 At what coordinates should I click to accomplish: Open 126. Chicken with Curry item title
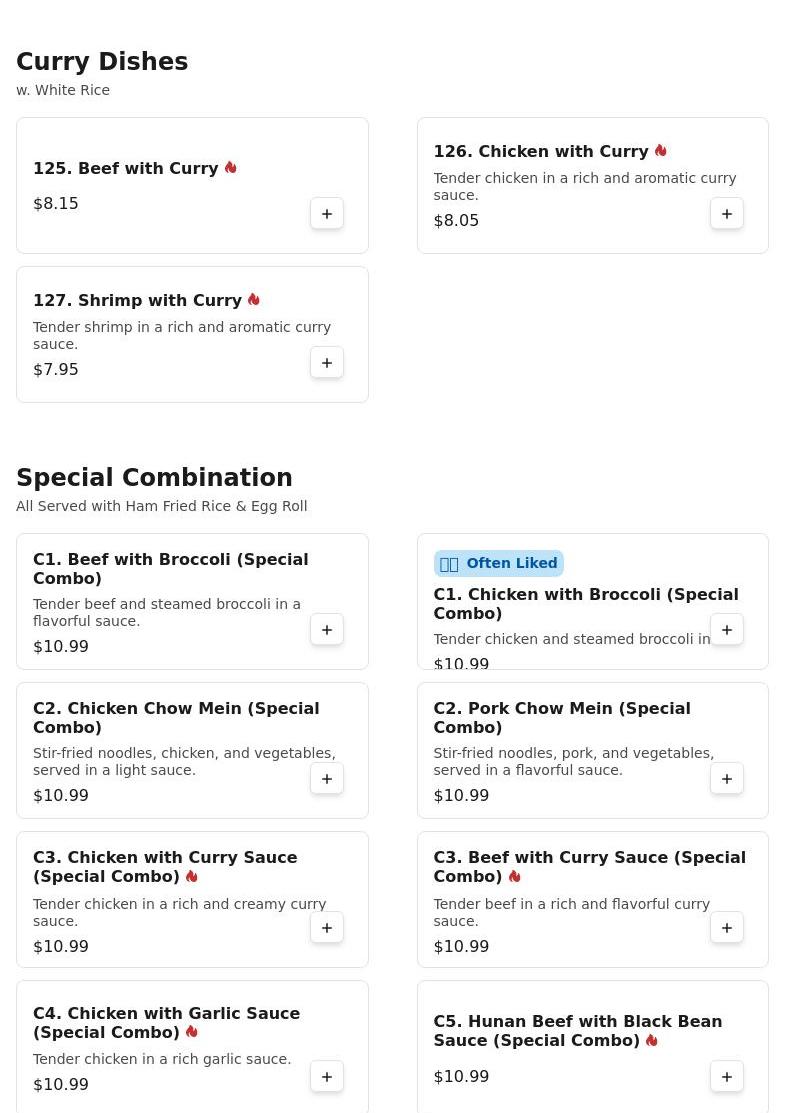[x=541, y=151]
